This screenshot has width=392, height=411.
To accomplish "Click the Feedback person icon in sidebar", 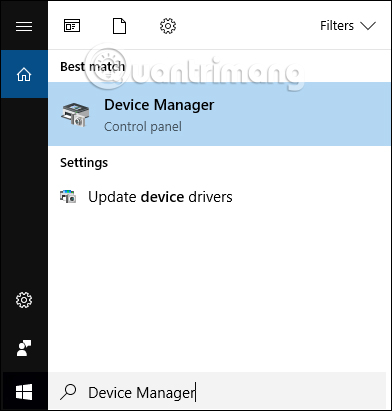I will coord(24,348).
